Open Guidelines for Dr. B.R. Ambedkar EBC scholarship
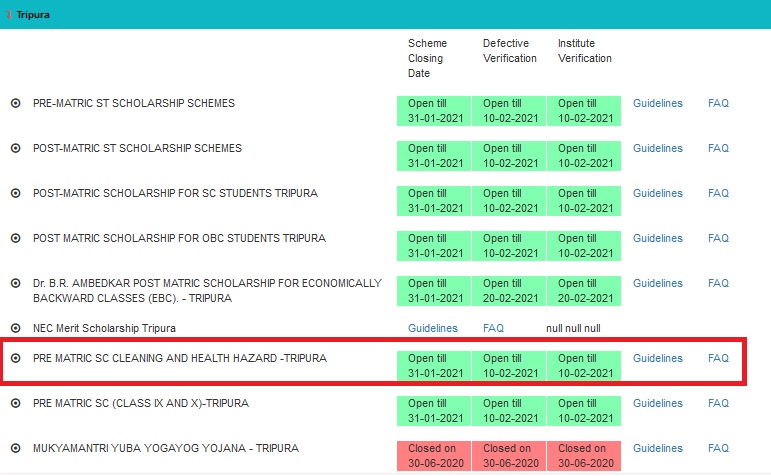Screen dimensions: 771x476 (657, 284)
